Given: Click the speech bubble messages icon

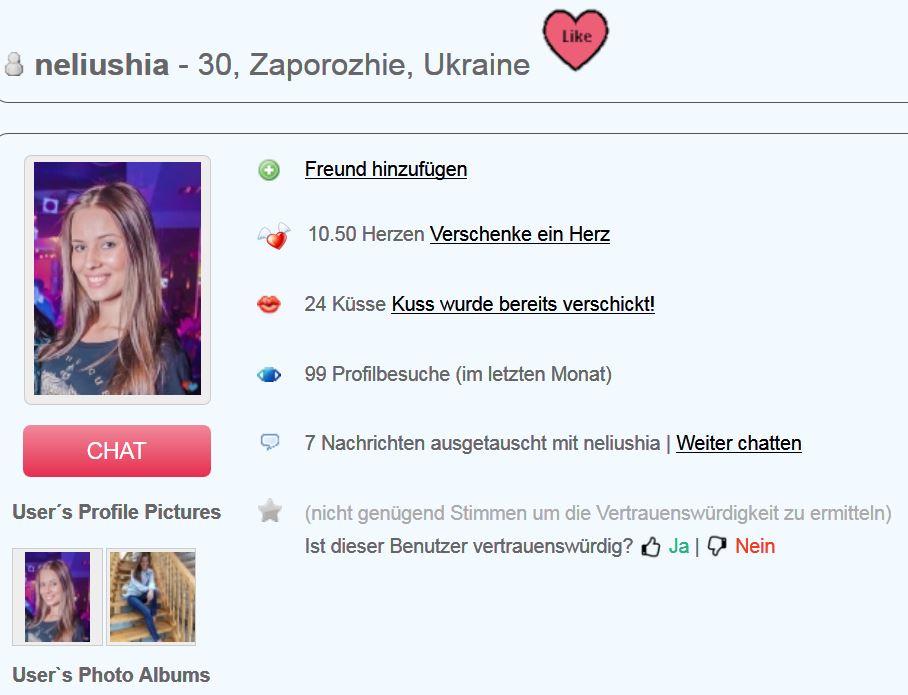Looking at the screenshot, I should pyautogui.click(x=270, y=442).
